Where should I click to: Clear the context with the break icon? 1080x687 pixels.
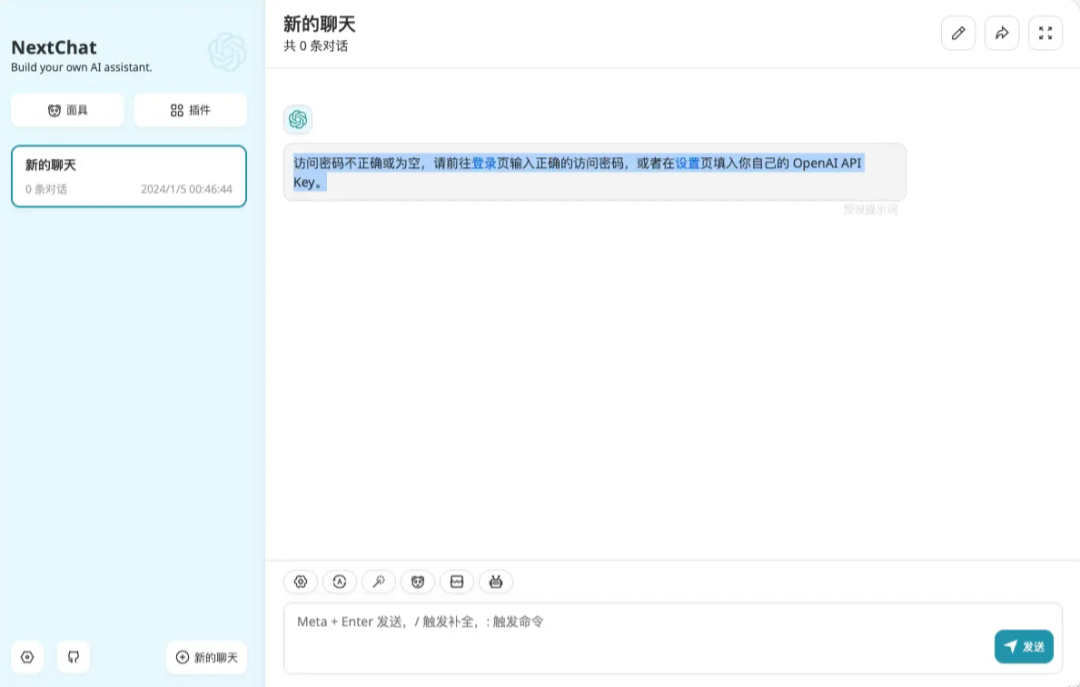[x=456, y=581]
